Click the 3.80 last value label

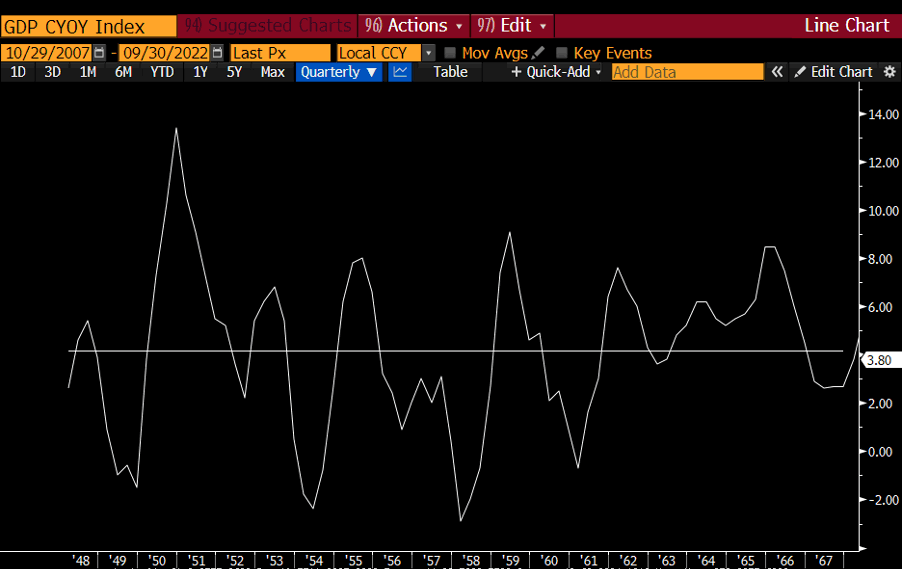(880, 361)
